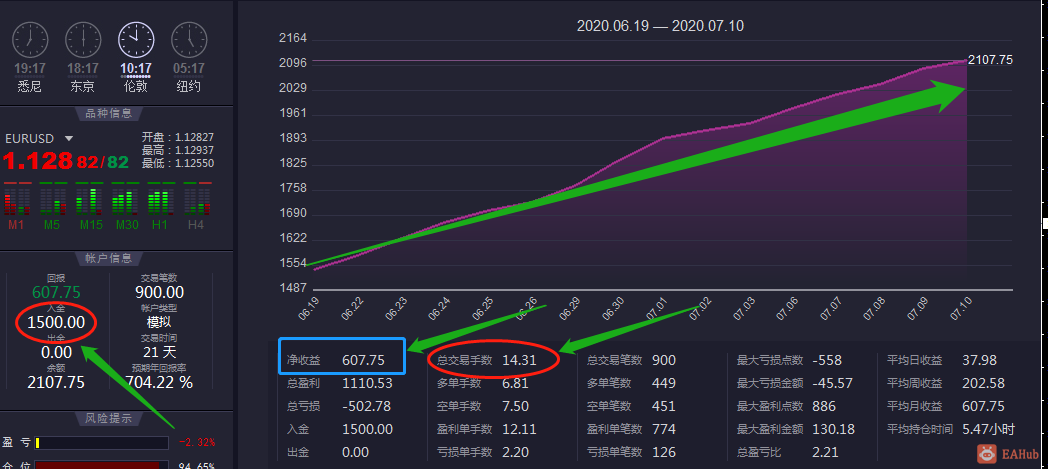Click the 交易笔数 value 900.00
The height and width of the screenshot is (469, 1048).
(159, 293)
